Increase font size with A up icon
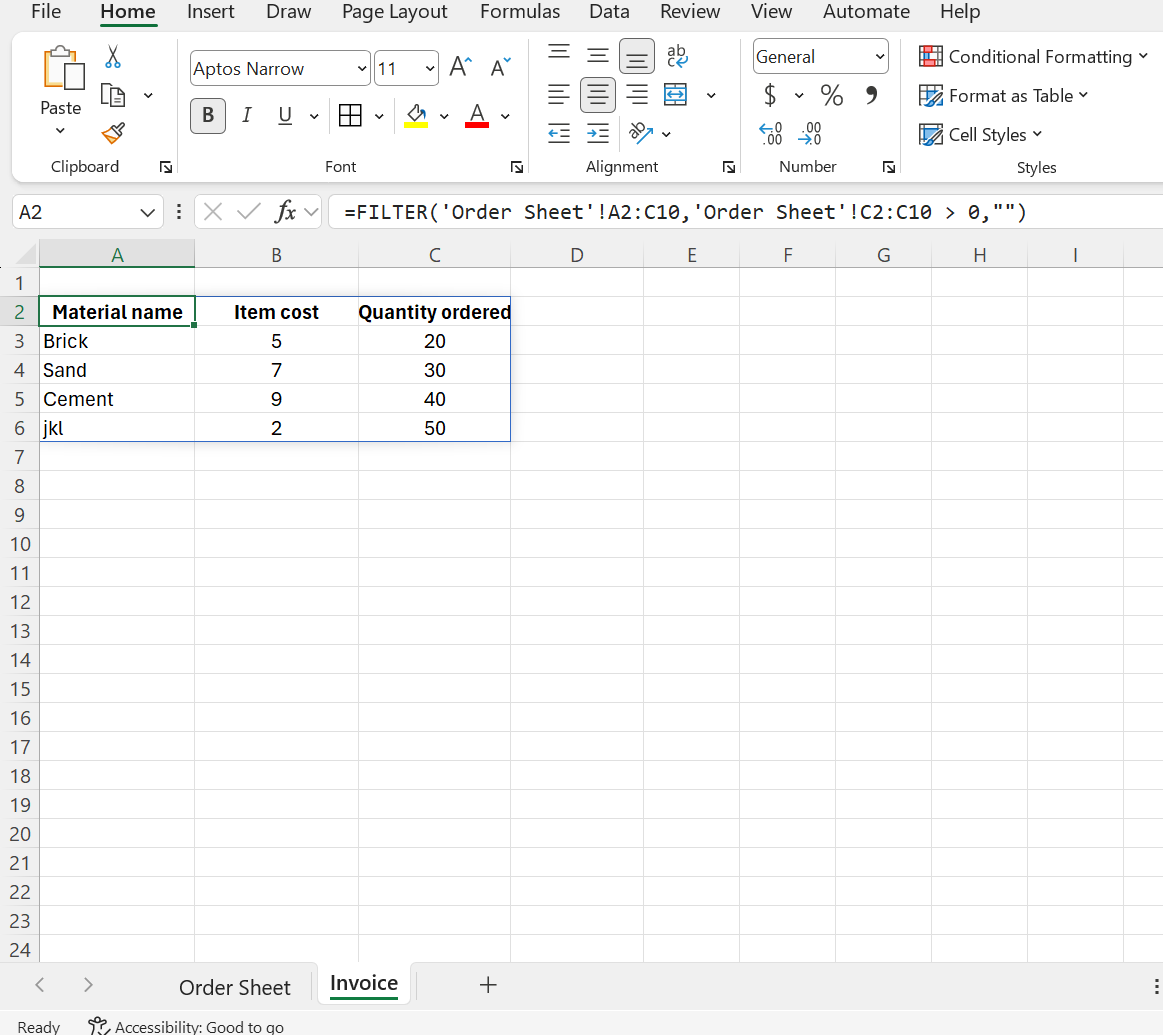1163x1035 pixels. (x=461, y=68)
